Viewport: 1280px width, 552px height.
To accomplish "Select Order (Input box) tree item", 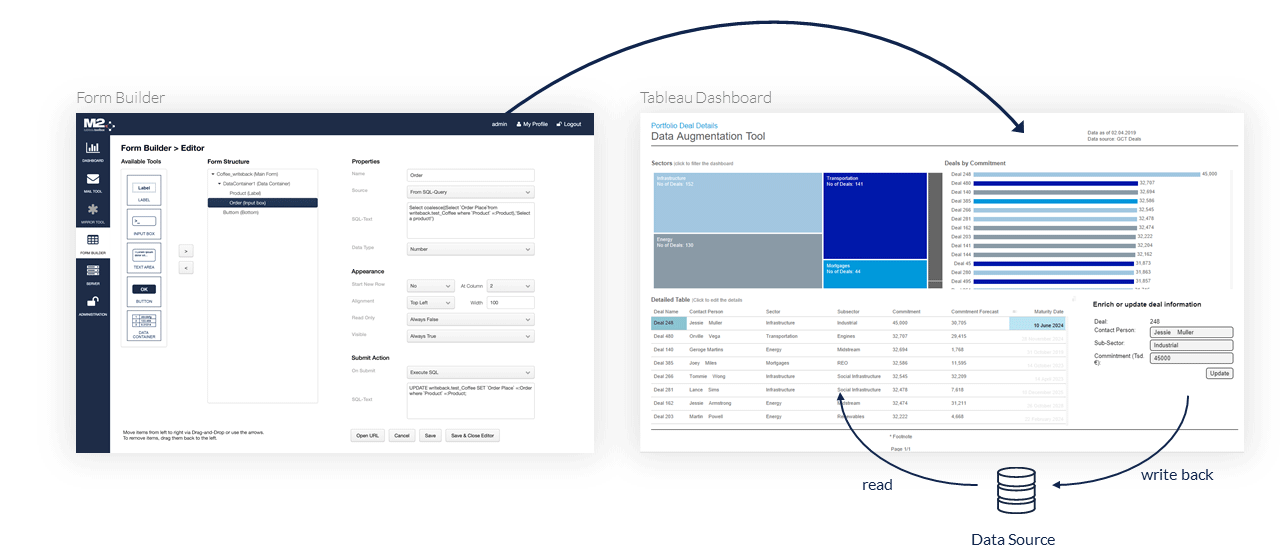I will coord(263,203).
